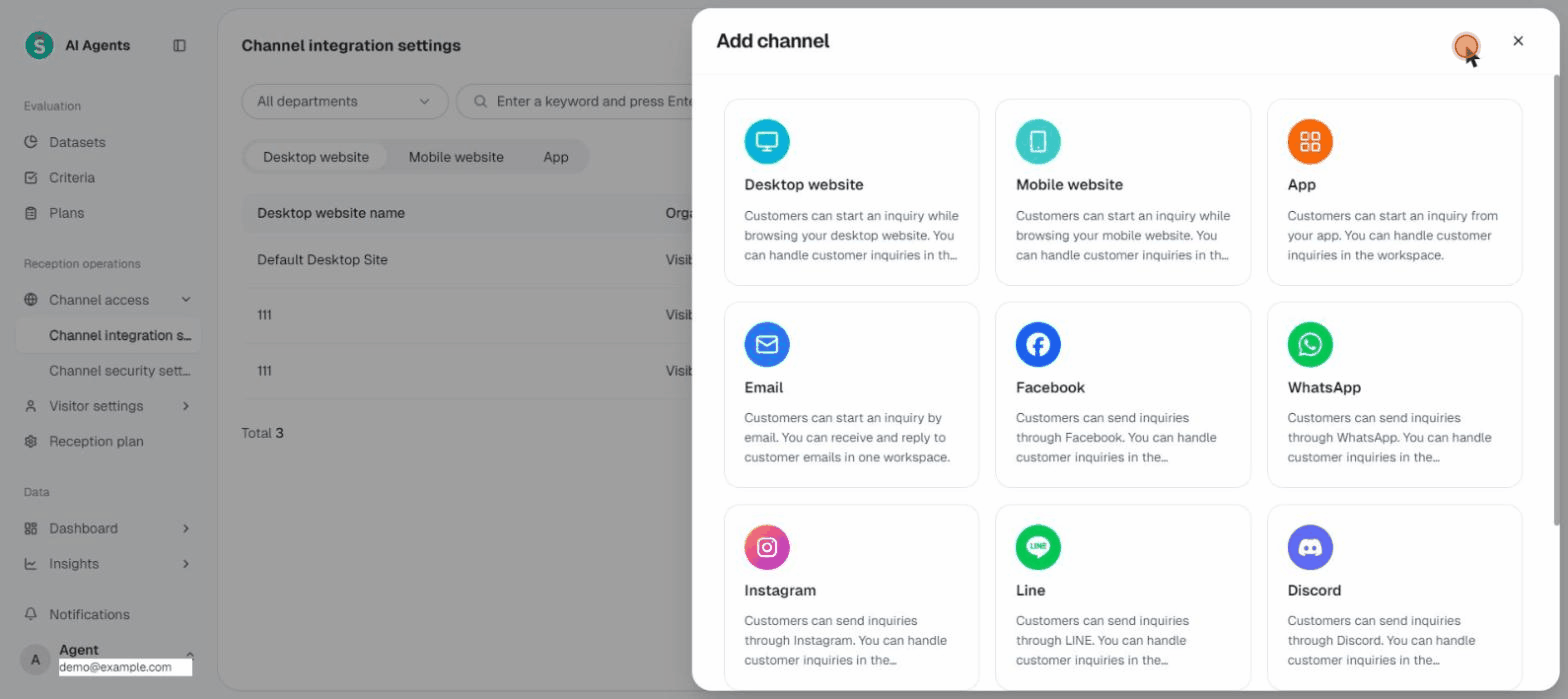
Task: Close the Add channel panel
Action: point(1518,41)
